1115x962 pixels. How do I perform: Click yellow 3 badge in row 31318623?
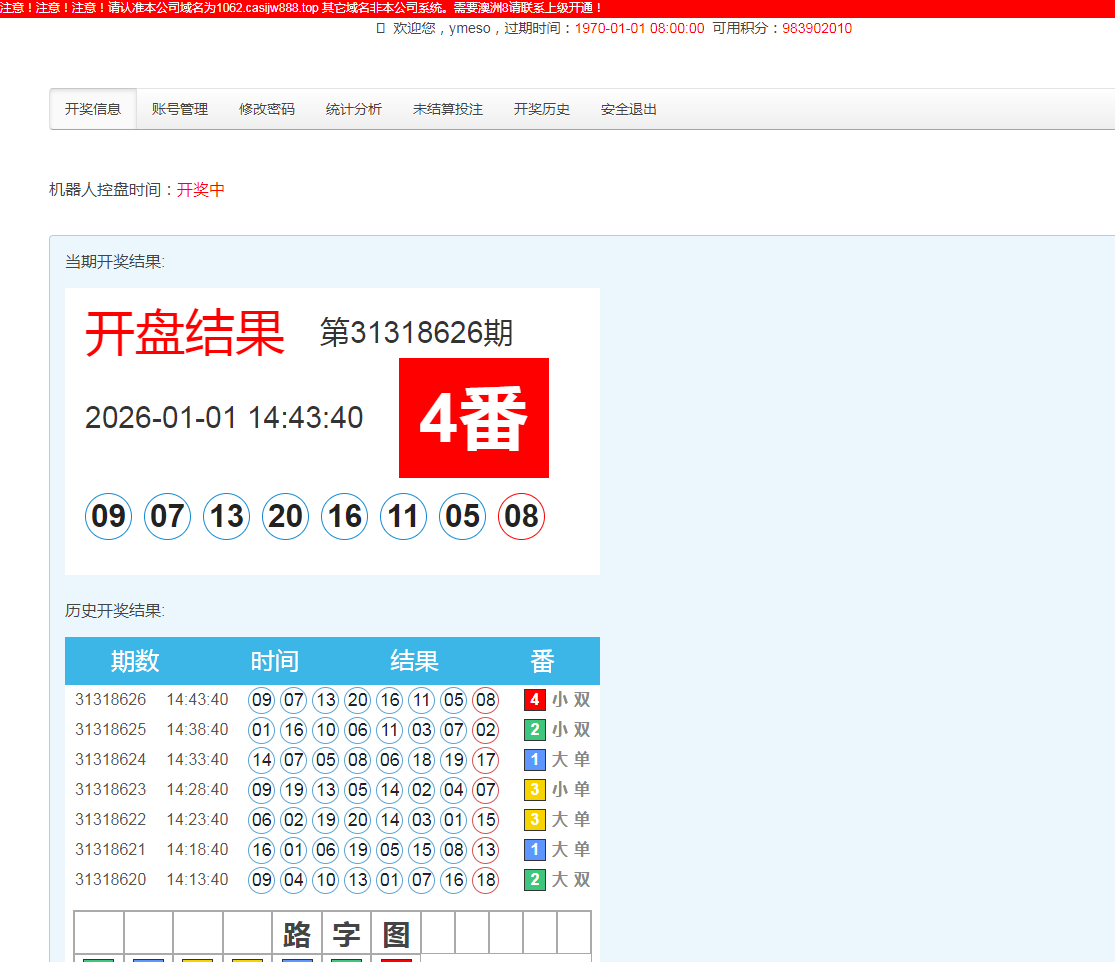pos(535,790)
